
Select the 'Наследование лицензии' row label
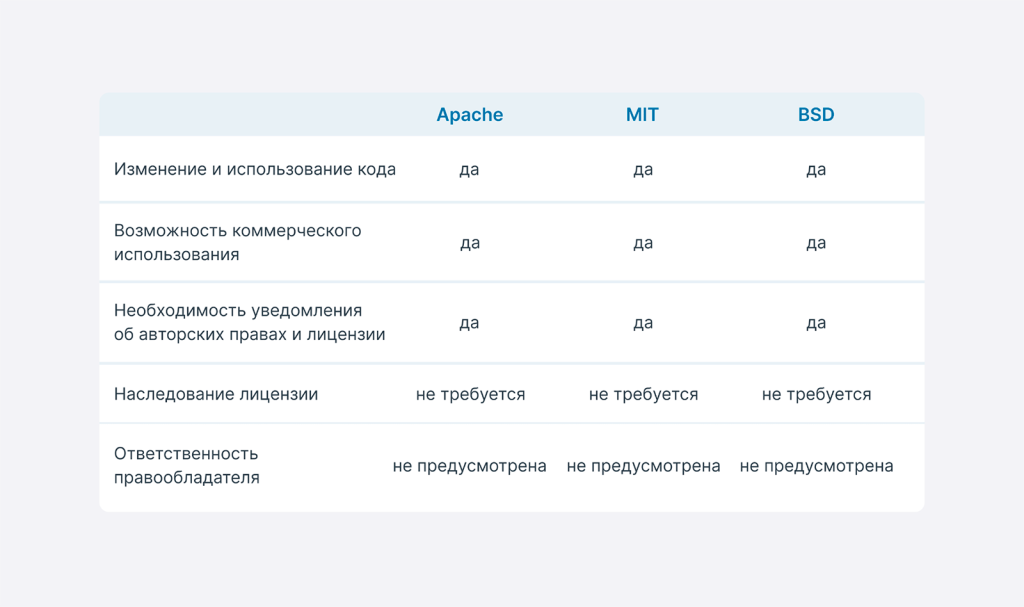216,394
